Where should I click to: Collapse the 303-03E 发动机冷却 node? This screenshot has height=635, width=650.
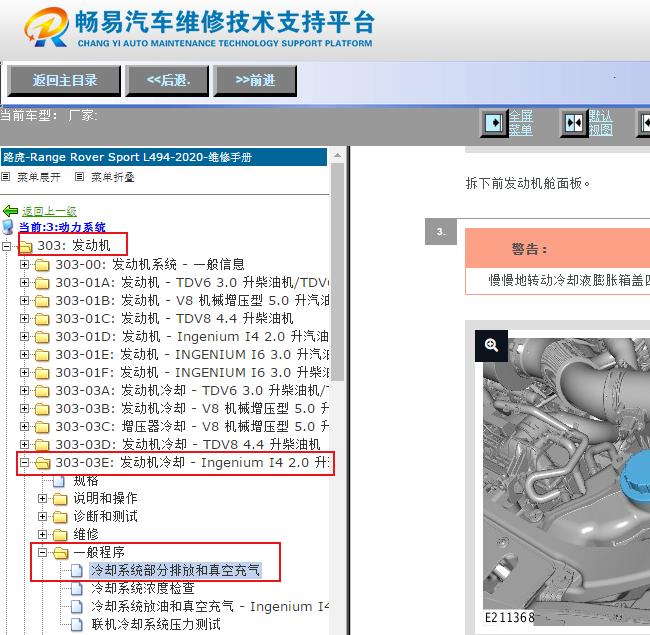(x=24, y=463)
